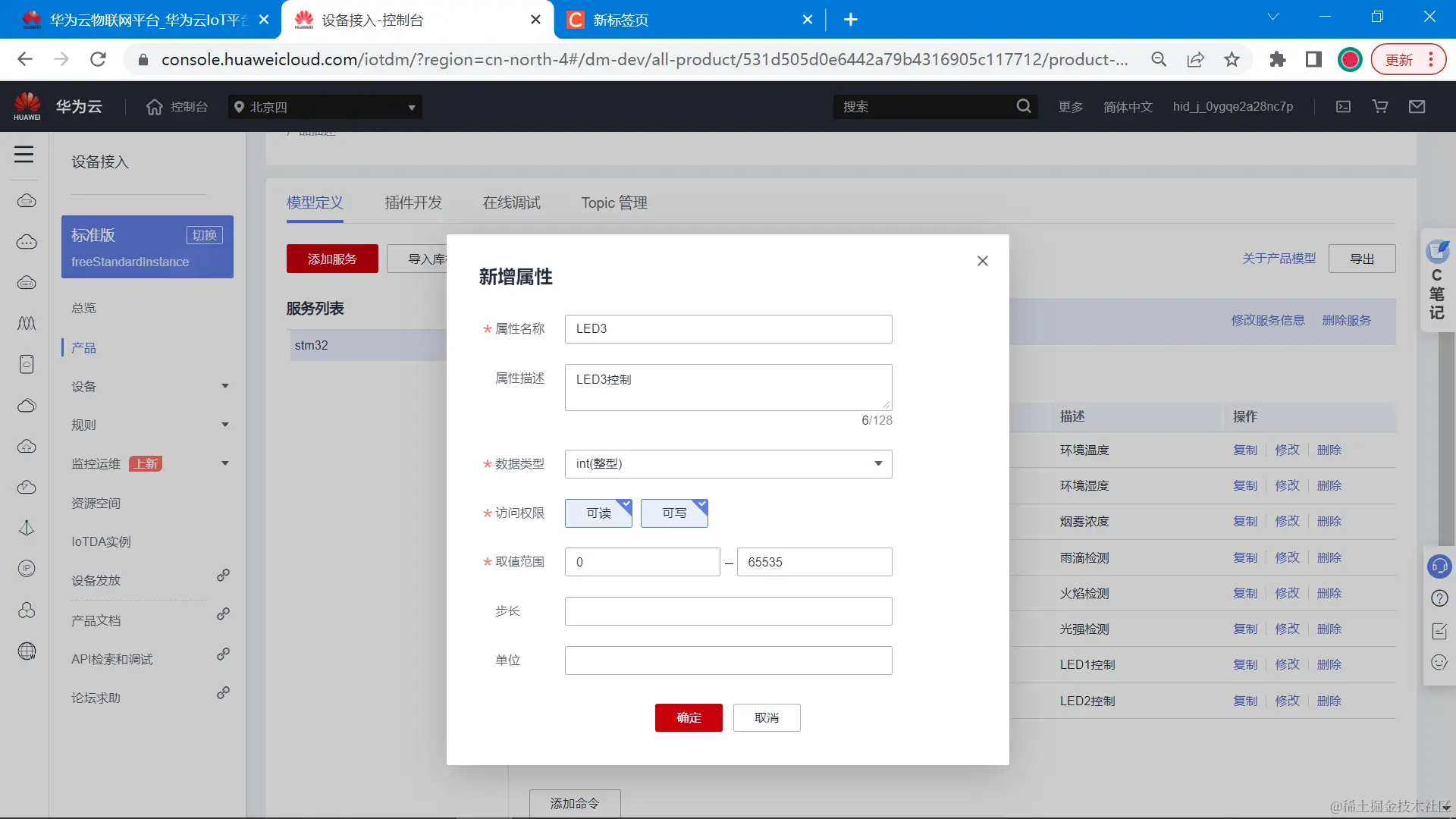The height and width of the screenshot is (819, 1456).
Task: Open the API检索和调试 external link icon
Action: (223, 654)
